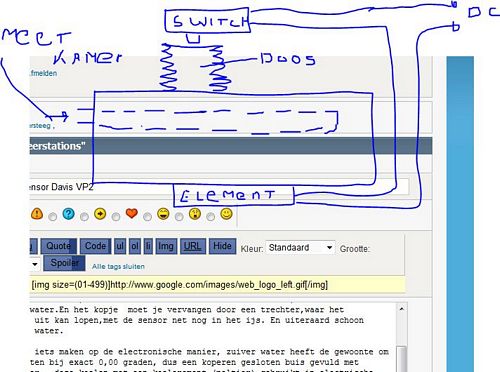Select the blue question mark message icon
Screen dimensions: 500x372
coord(68,214)
